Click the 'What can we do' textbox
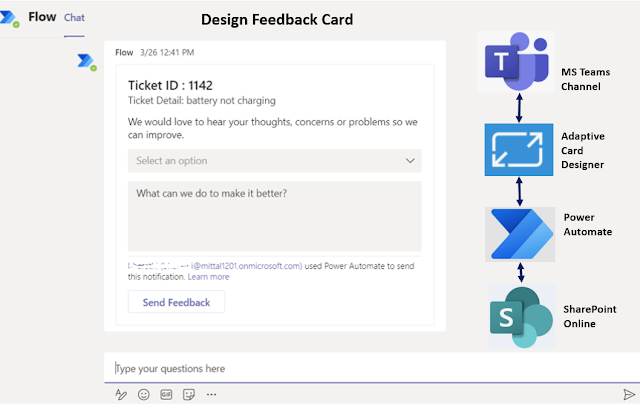Viewport: 640px width, 406px height. 274,215
